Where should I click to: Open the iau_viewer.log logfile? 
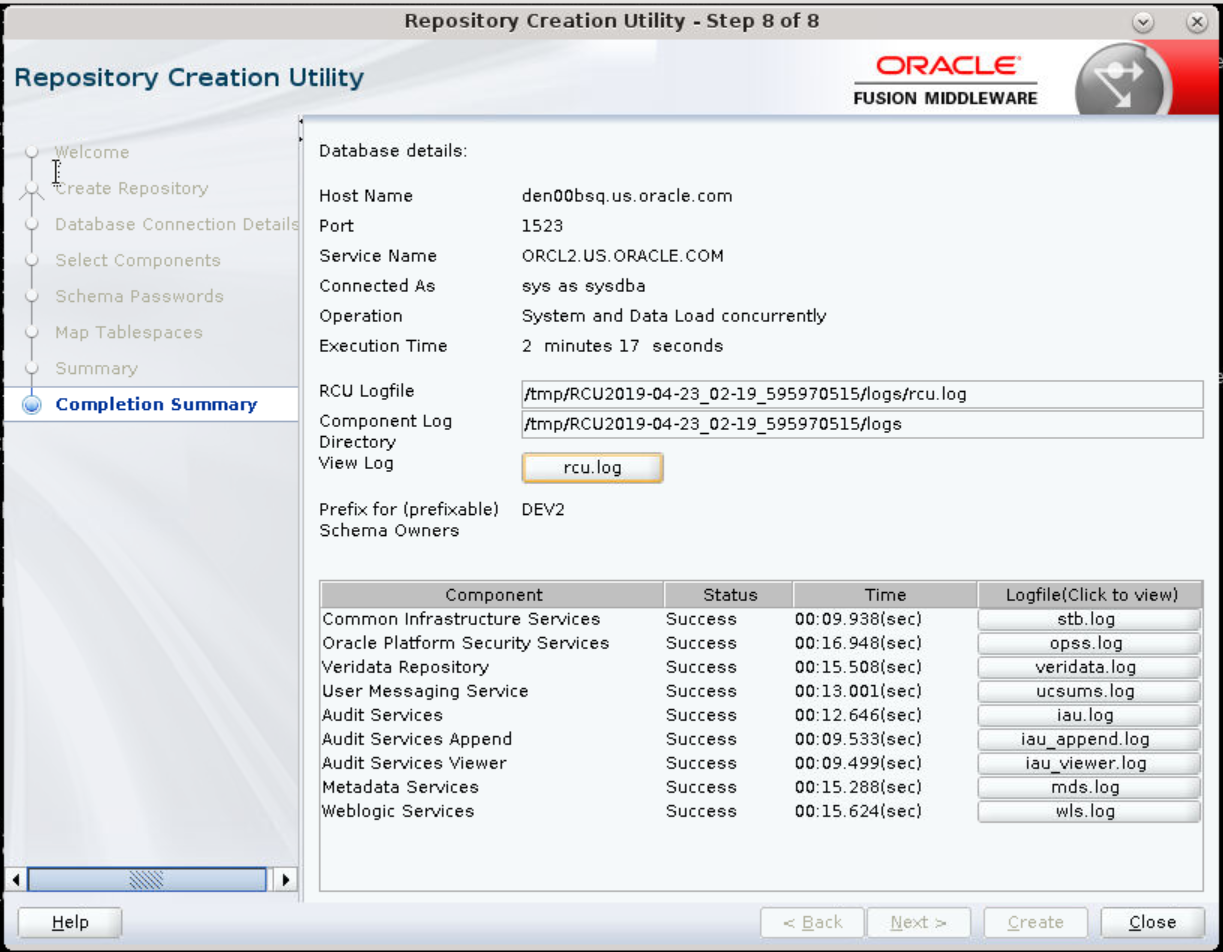pos(1089,763)
